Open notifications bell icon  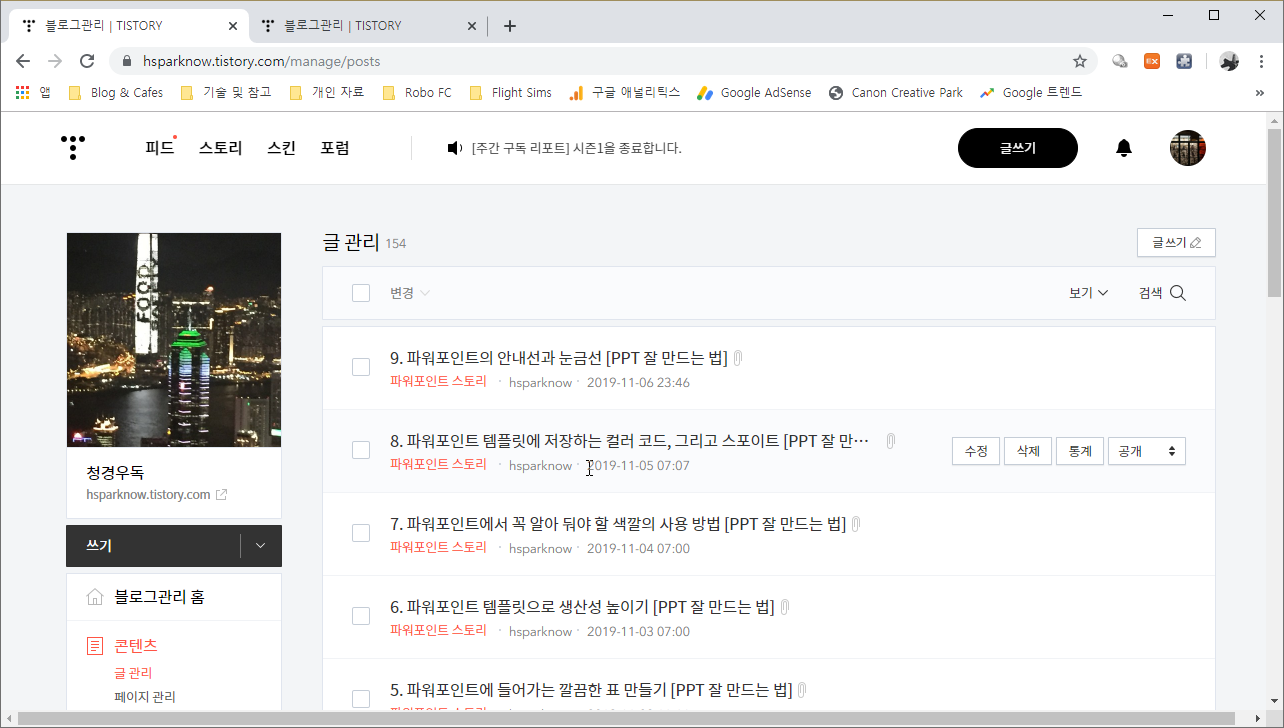(1124, 148)
